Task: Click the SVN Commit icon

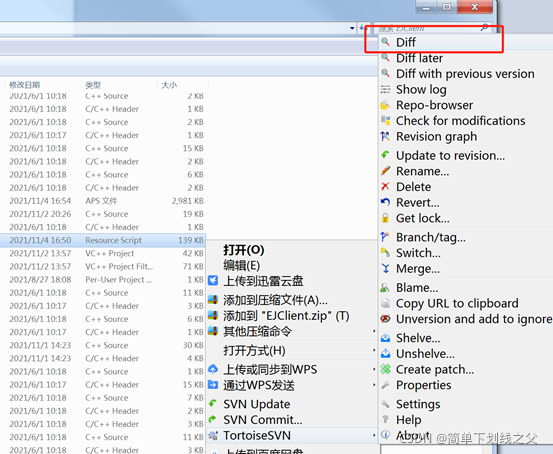Action: (x=213, y=419)
